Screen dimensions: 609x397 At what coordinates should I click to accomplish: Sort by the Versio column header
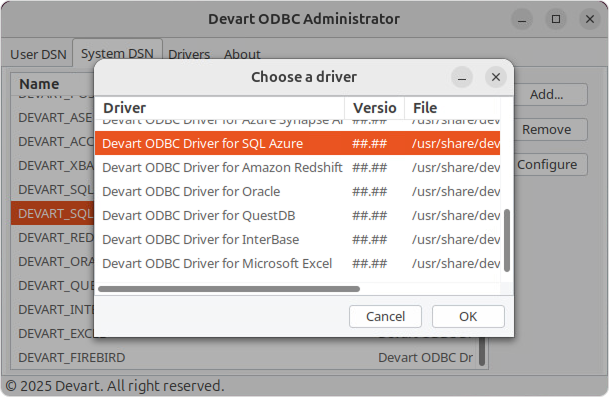click(x=374, y=108)
